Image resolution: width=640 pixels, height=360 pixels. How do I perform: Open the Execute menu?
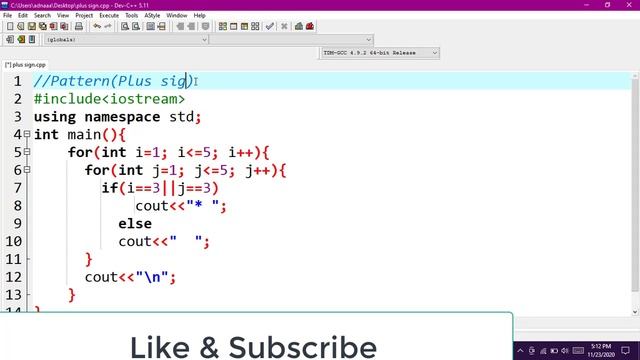[109, 16]
